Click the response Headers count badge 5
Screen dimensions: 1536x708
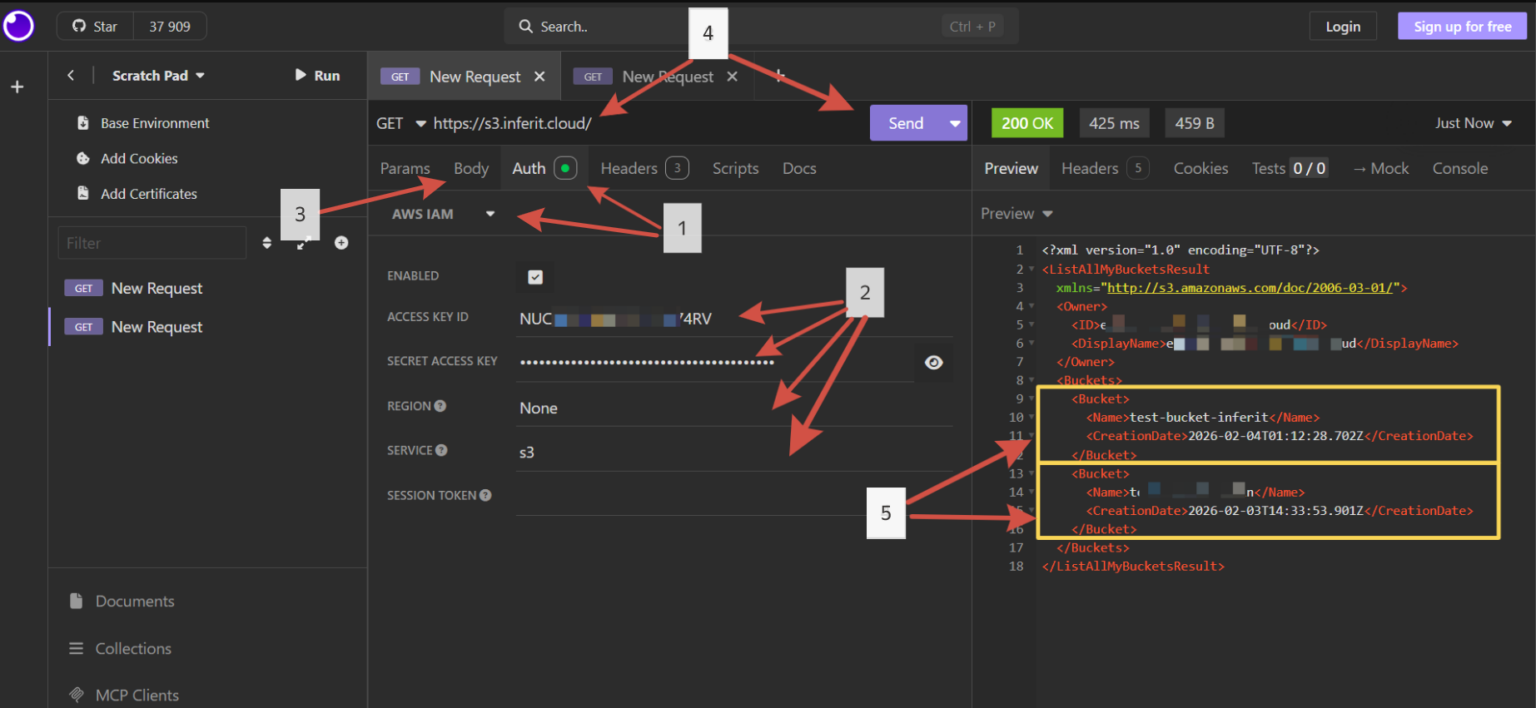click(x=1137, y=169)
